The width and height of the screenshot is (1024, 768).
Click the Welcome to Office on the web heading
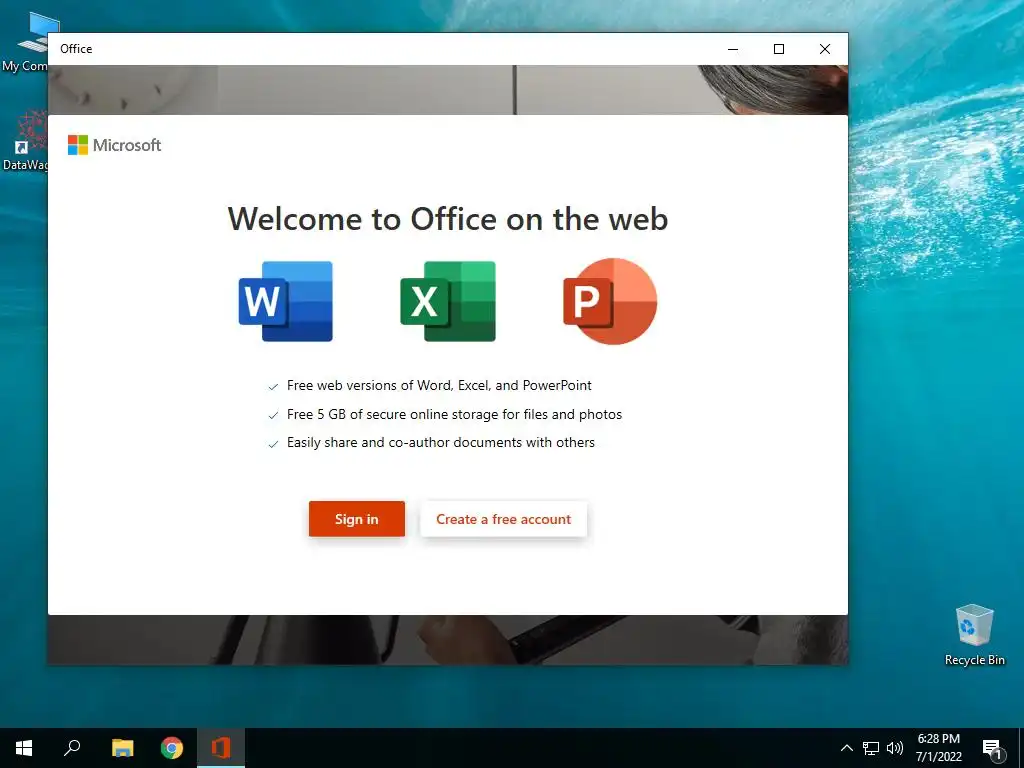tap(448, 219)
